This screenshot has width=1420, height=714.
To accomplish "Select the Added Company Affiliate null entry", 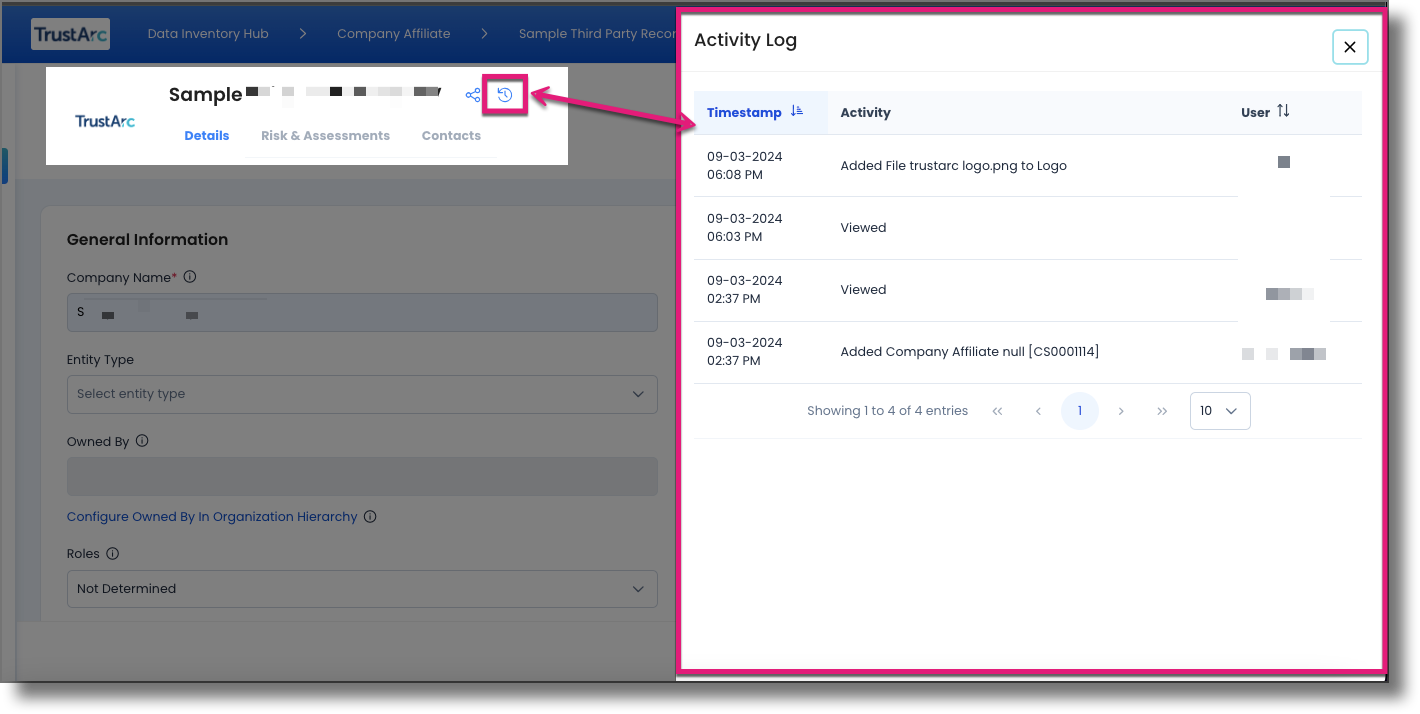I will click(x=1028, y=352).
